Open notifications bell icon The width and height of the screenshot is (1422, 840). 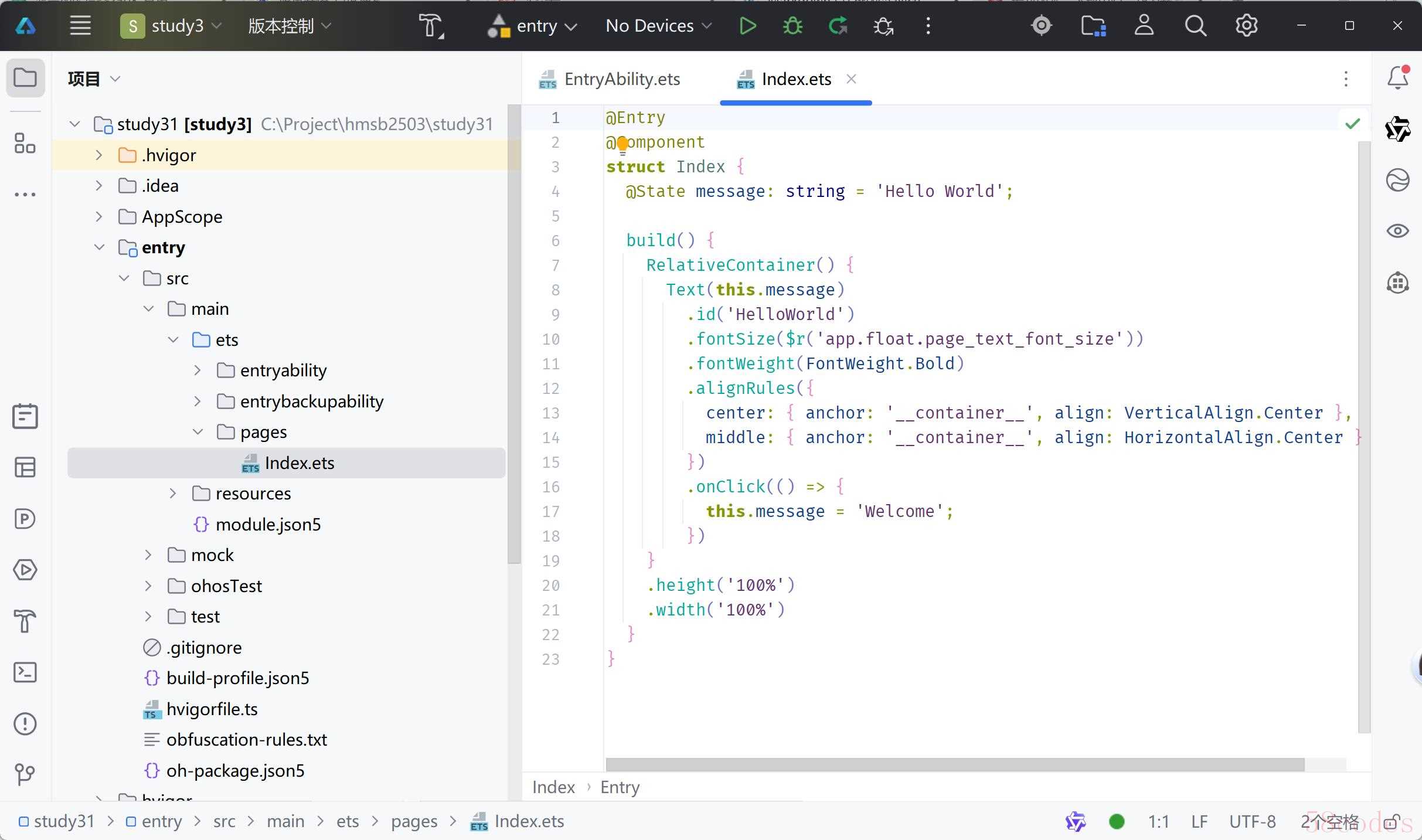[x=1397, y=78]
